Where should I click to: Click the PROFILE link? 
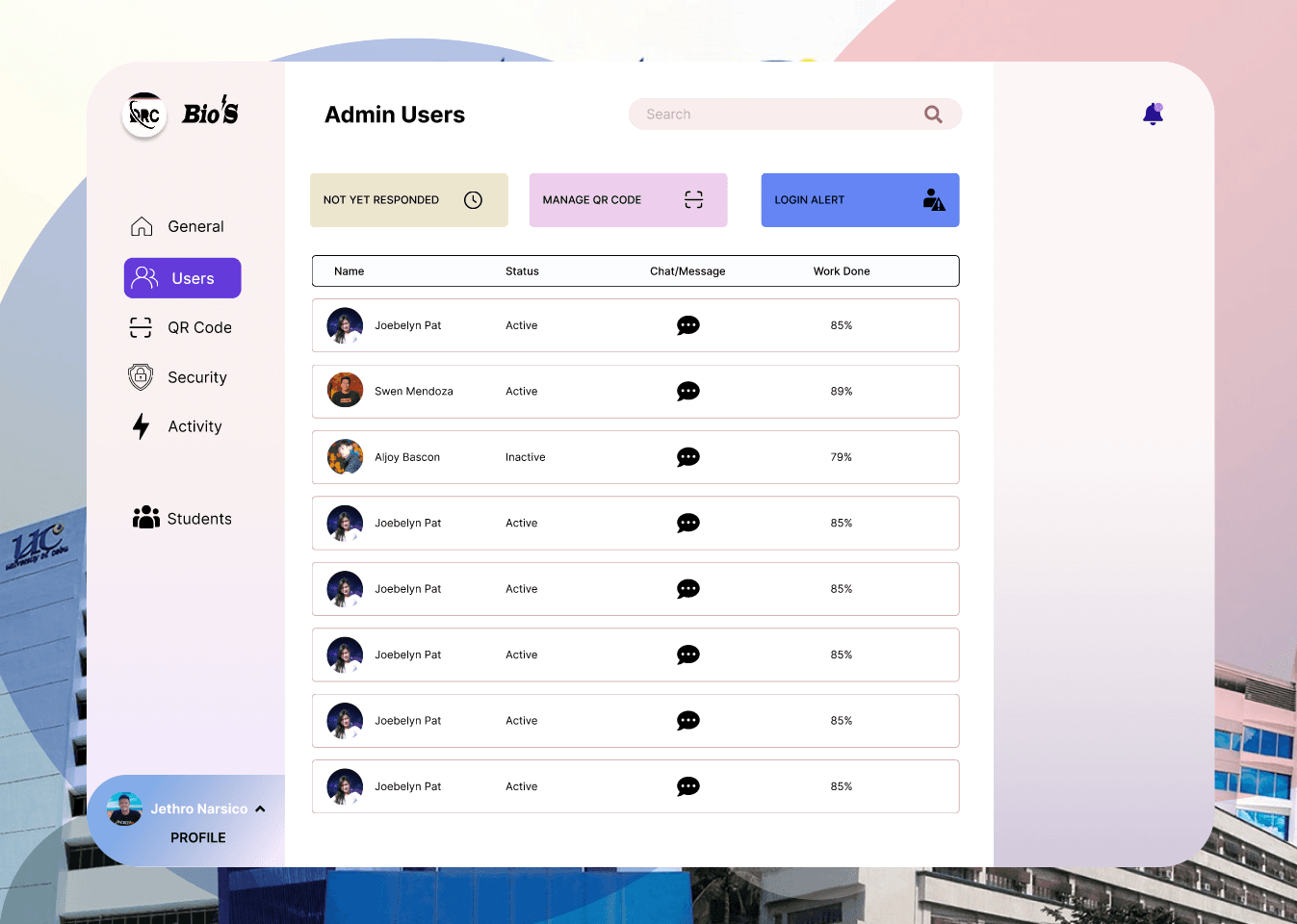pyautogui.click(x=198, y=838)
